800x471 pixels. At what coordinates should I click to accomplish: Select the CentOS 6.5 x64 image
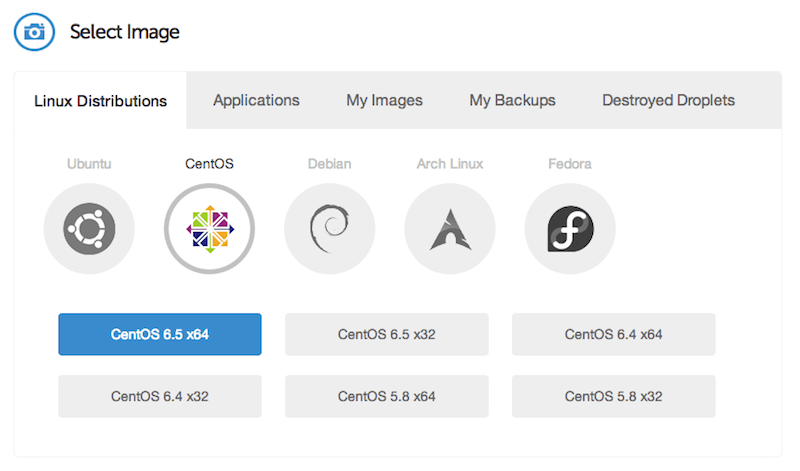click(x=160, y=334)
